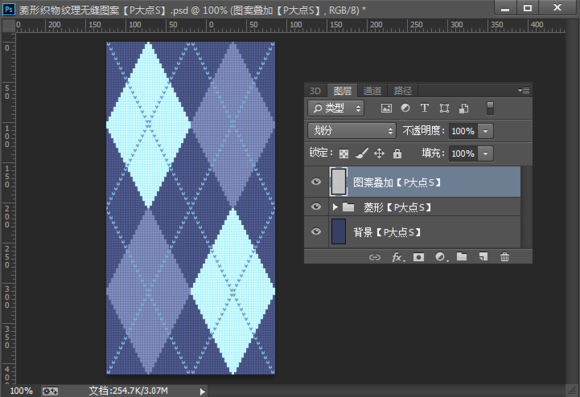580x397 pixels.
Task: Switch to the 路径 tab
Action: pyautogui.click(x=403, y=91)
